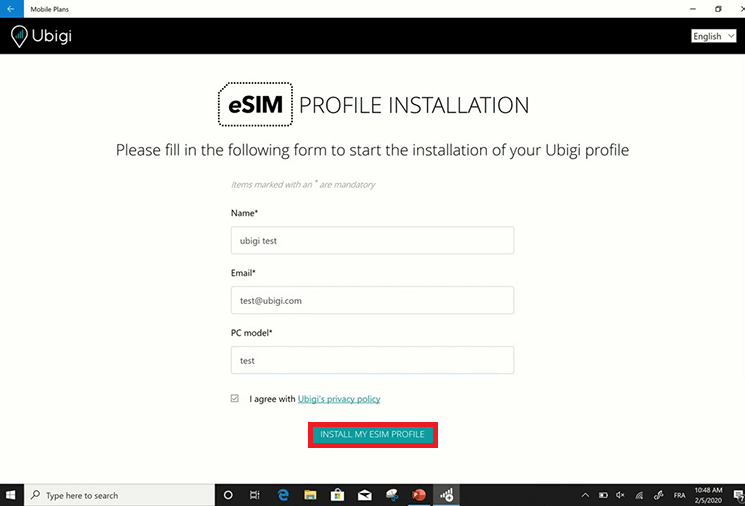Open Task View on the taskbar

[x=255, y=495]
